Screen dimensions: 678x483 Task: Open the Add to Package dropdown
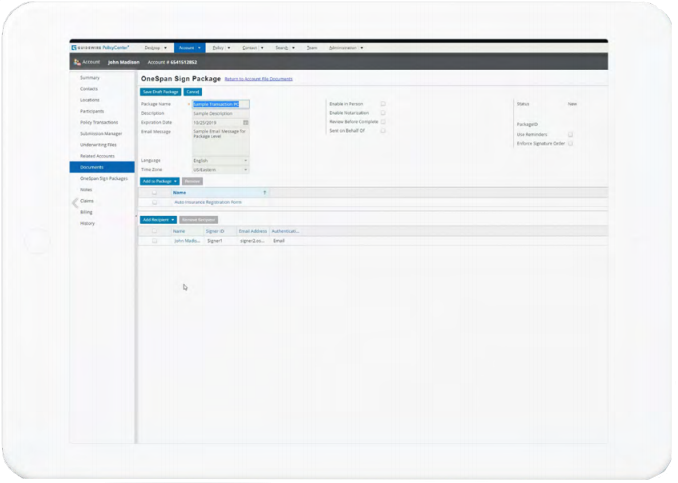[159, 181]
